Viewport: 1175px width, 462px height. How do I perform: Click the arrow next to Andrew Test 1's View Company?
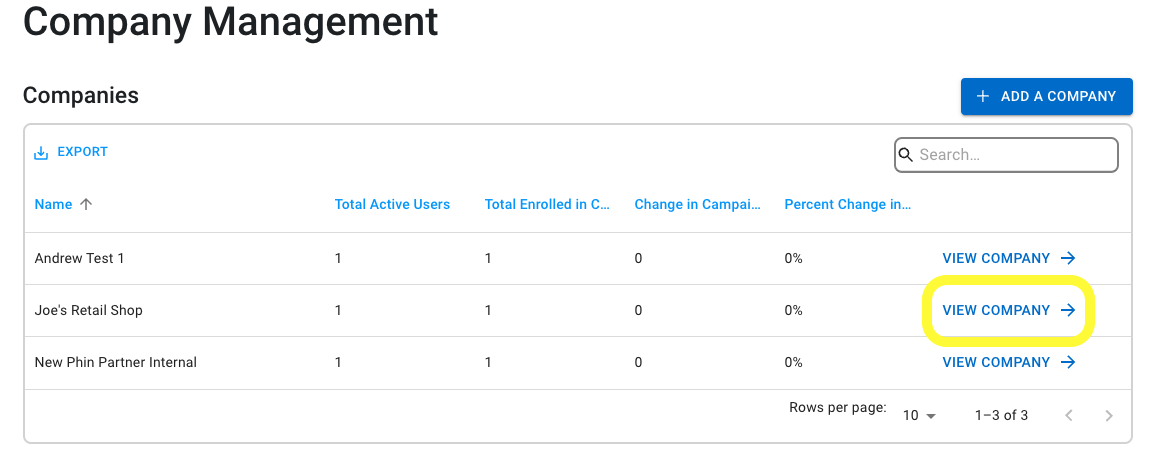click(1069, 258)
